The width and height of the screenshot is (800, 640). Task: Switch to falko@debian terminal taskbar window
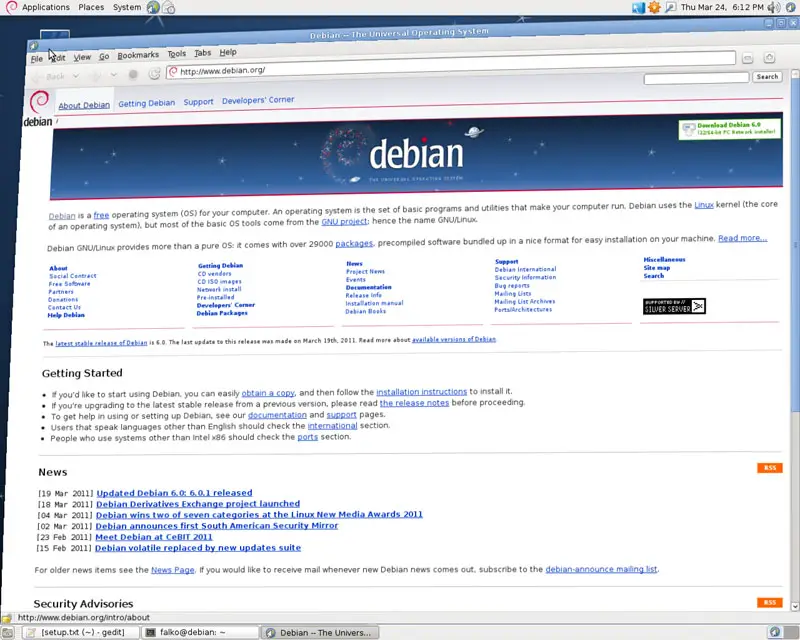coord(200,632)
